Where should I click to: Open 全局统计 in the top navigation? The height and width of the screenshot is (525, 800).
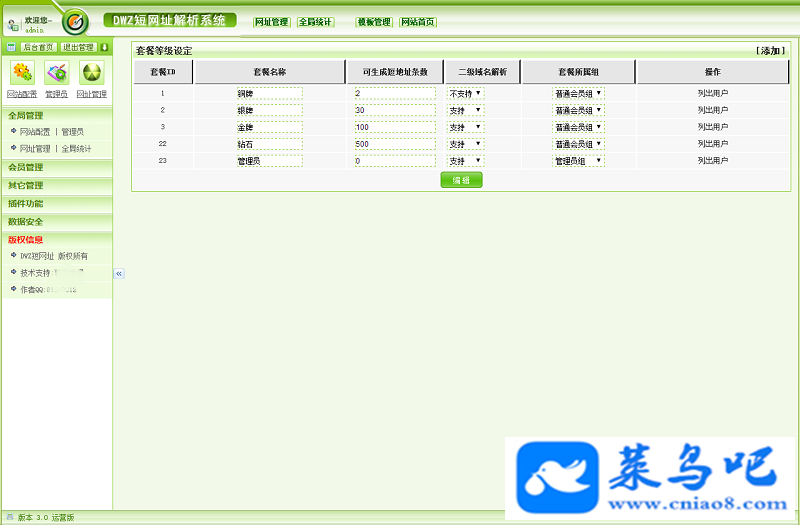(315, 22)
